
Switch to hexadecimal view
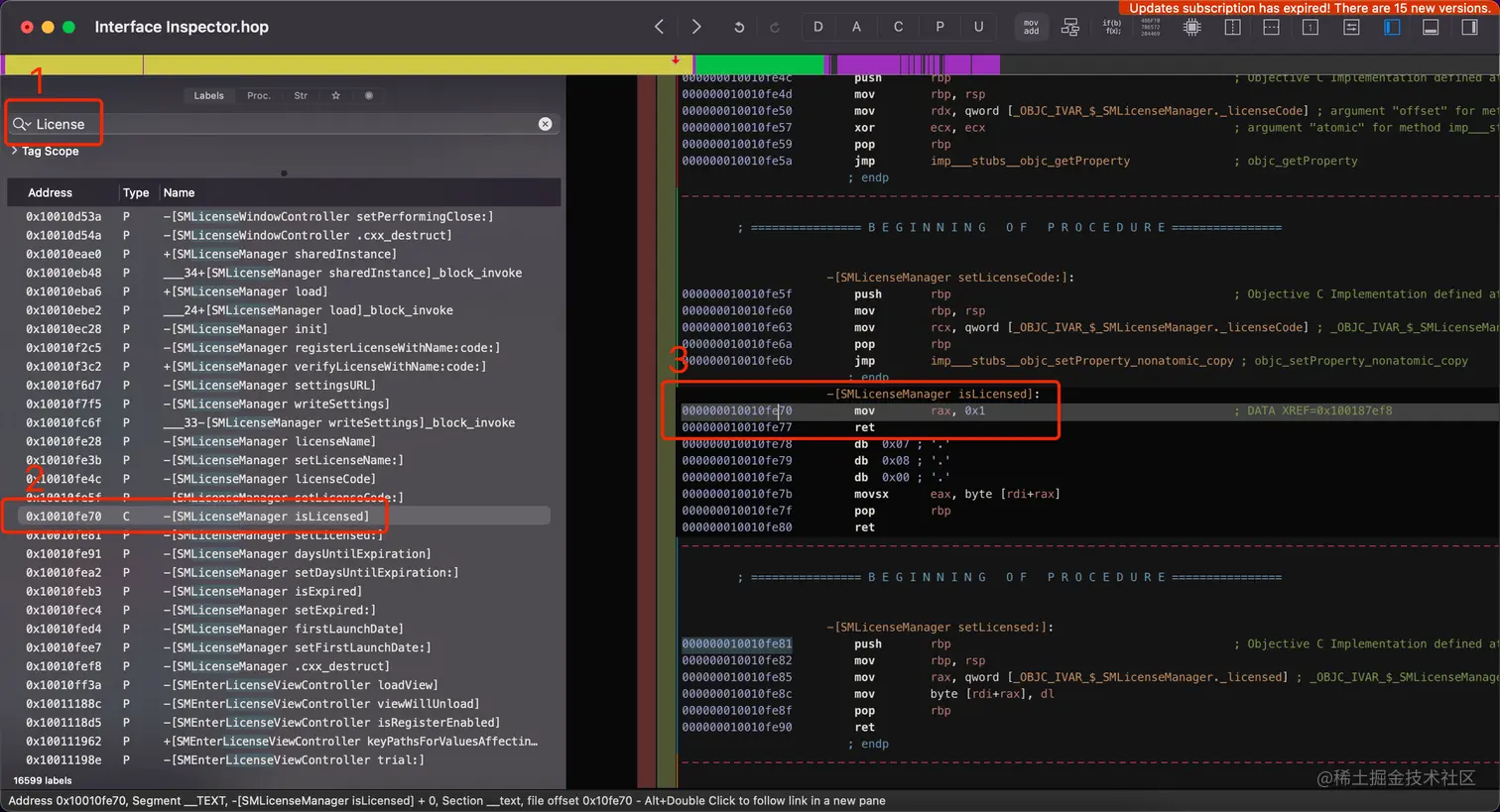tap(1150, 28)
